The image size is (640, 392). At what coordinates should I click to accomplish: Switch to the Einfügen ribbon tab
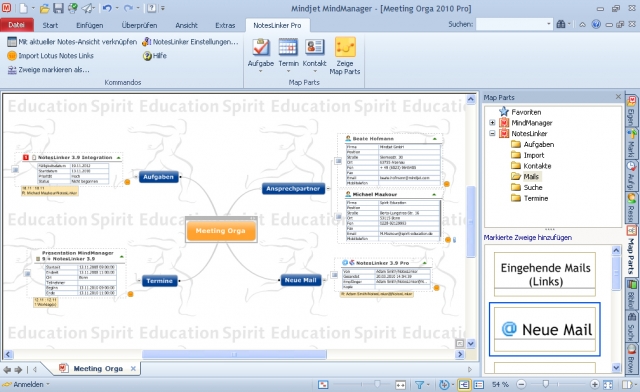89,25
